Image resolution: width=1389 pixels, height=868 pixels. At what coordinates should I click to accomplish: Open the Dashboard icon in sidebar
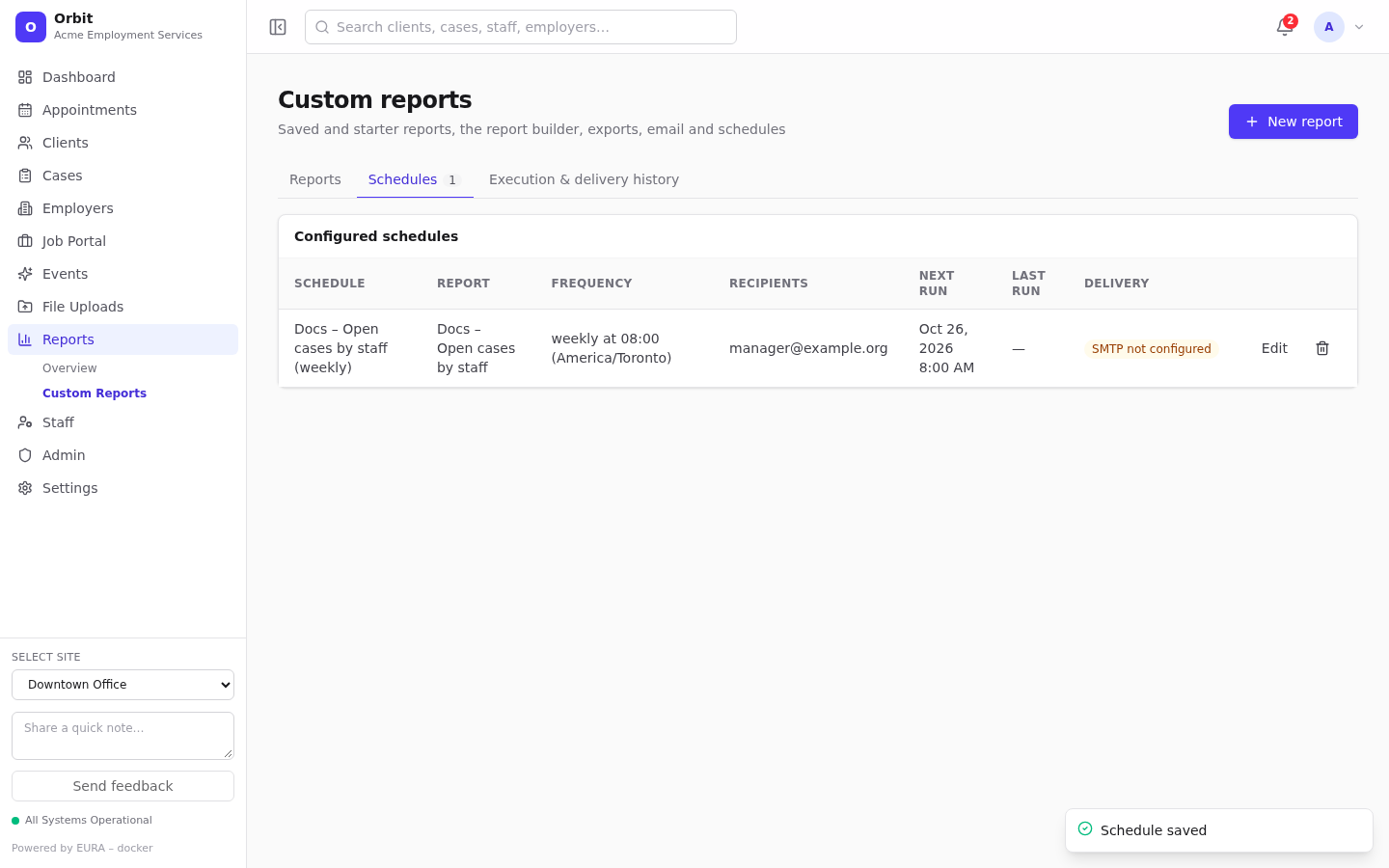(x=25, y=77)
